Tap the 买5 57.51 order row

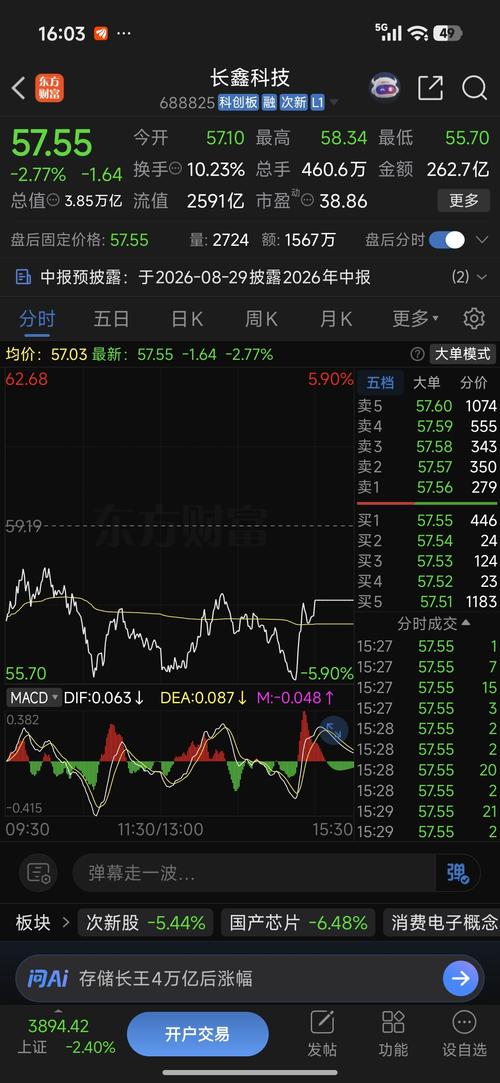(x=427, y=602)
